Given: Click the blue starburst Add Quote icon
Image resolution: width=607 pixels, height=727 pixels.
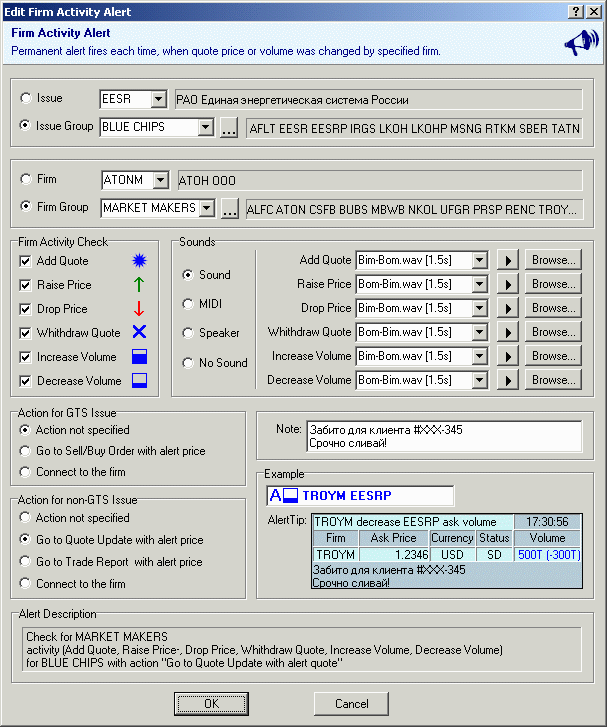Looking at the screenshot, I should 140,261.
